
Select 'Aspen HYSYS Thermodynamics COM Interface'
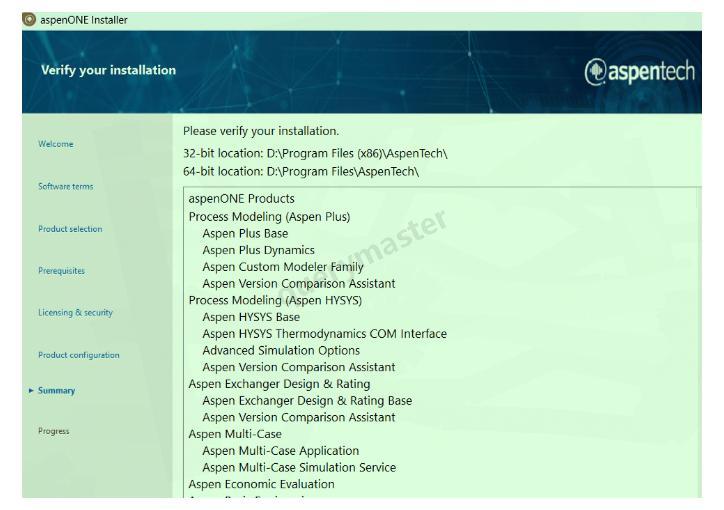tap(325, 334)
